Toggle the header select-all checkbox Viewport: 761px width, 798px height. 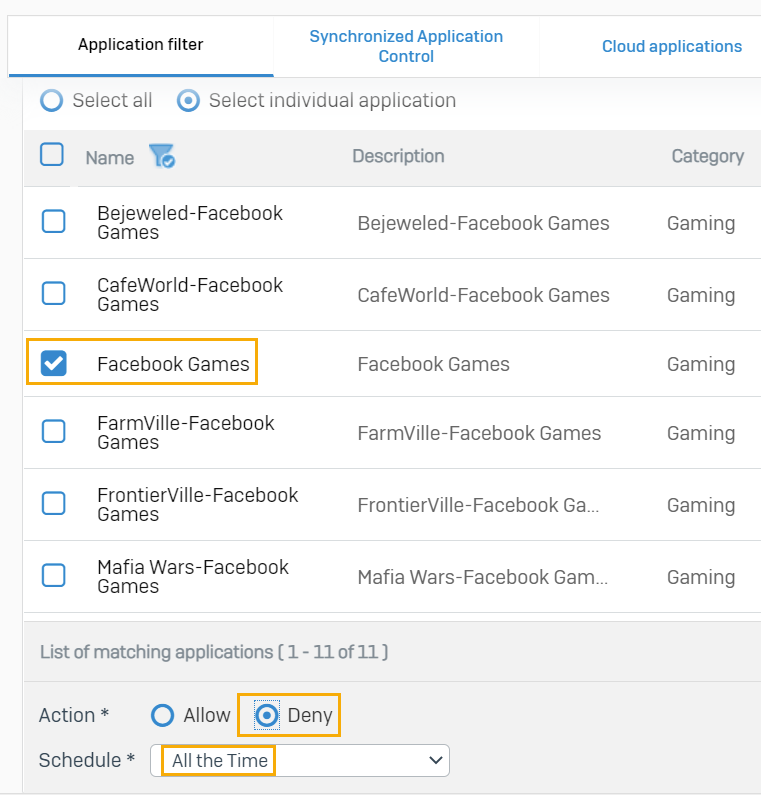(x=52, y=155)
